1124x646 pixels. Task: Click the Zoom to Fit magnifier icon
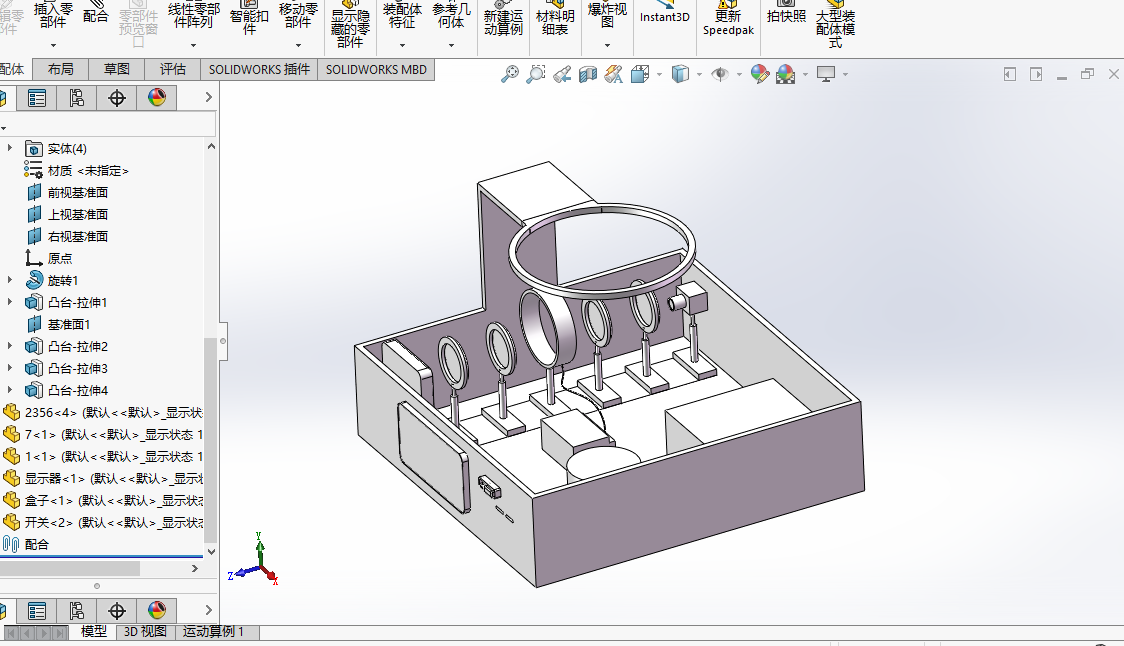click(x=510, y=74)
